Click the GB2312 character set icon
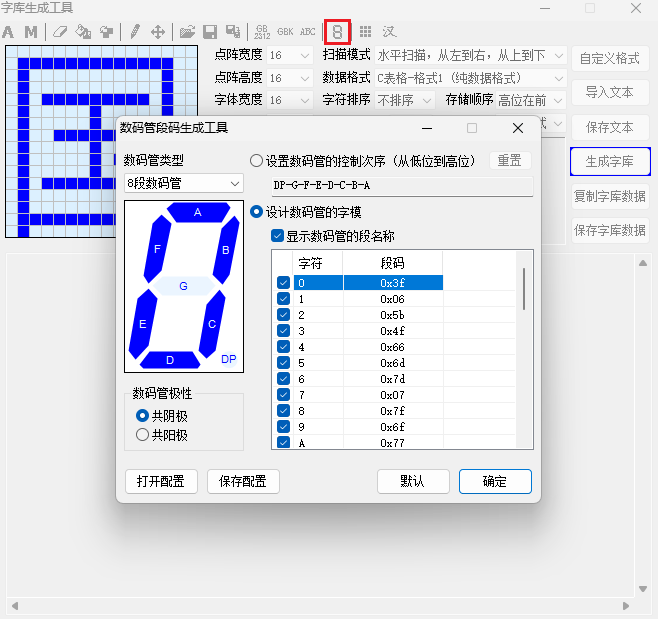Viewport: 658px width, 619px height. tap(262, 32)
